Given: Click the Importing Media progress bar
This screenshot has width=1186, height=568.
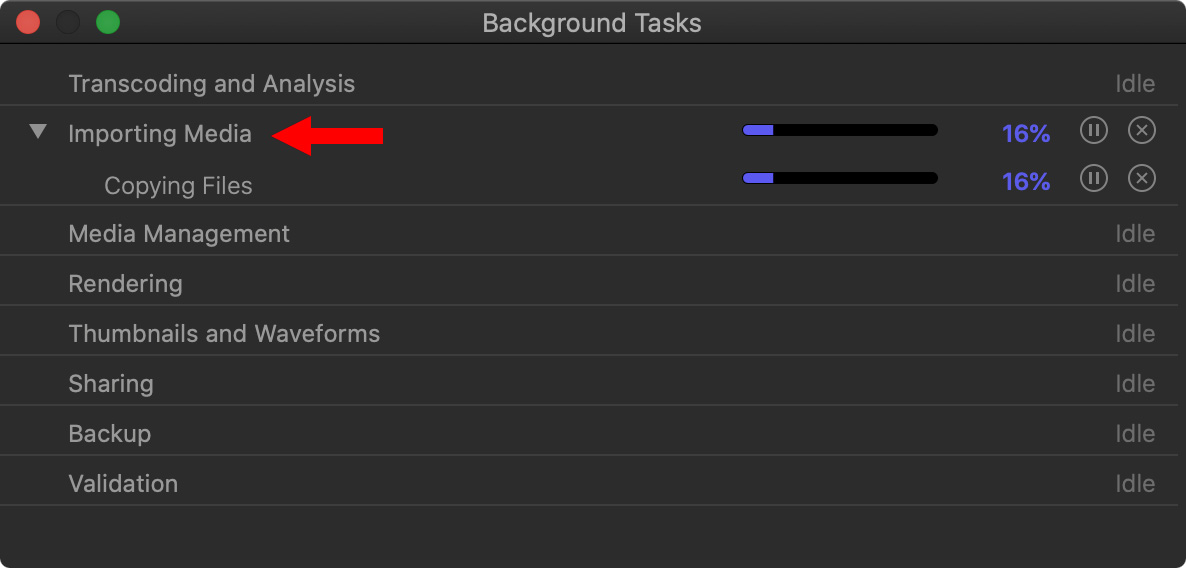Looking at the screenshot, I should click(840, 130).
